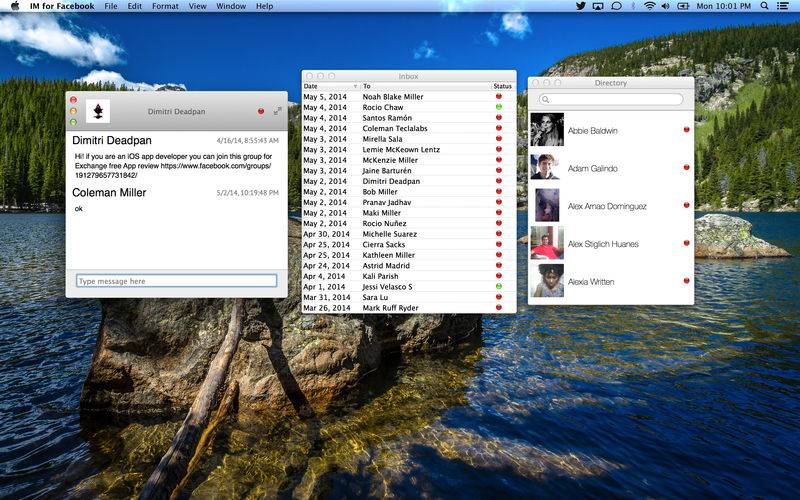The width and height of the screenshot is (800, 500).
Task: Click the Status column header in Inbox
Action: point(503,86)
